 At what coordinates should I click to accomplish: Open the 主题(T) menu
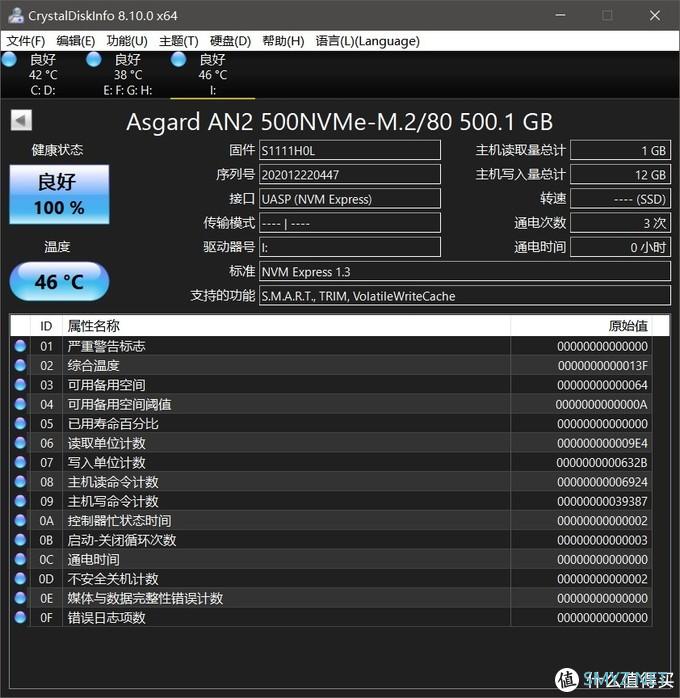click(x=178, y=41)
